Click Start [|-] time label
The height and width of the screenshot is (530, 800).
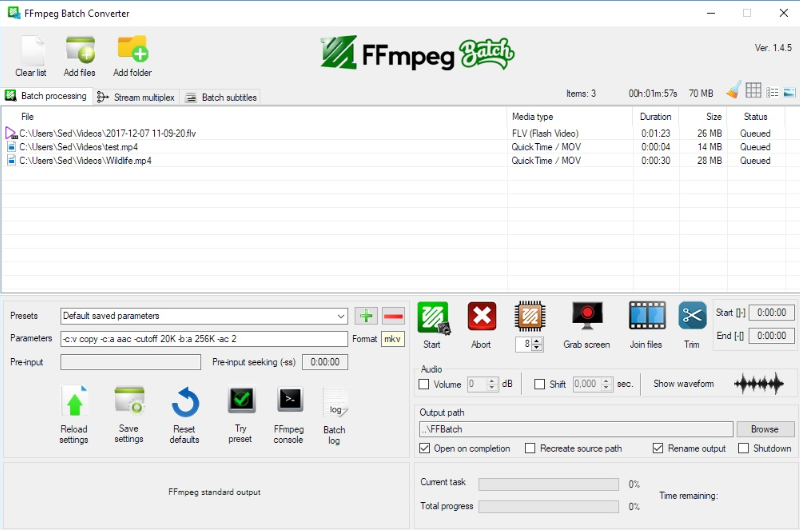click(730, 312)
